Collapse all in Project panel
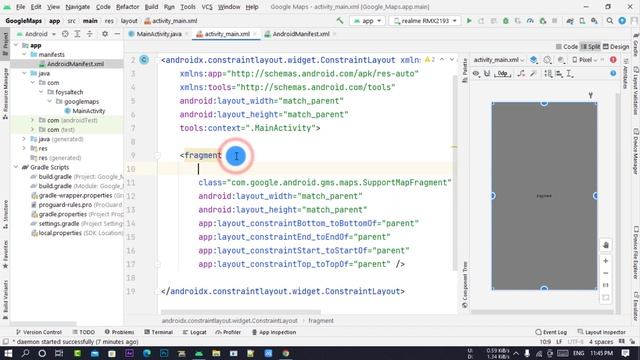 click(x=89, y=34)
